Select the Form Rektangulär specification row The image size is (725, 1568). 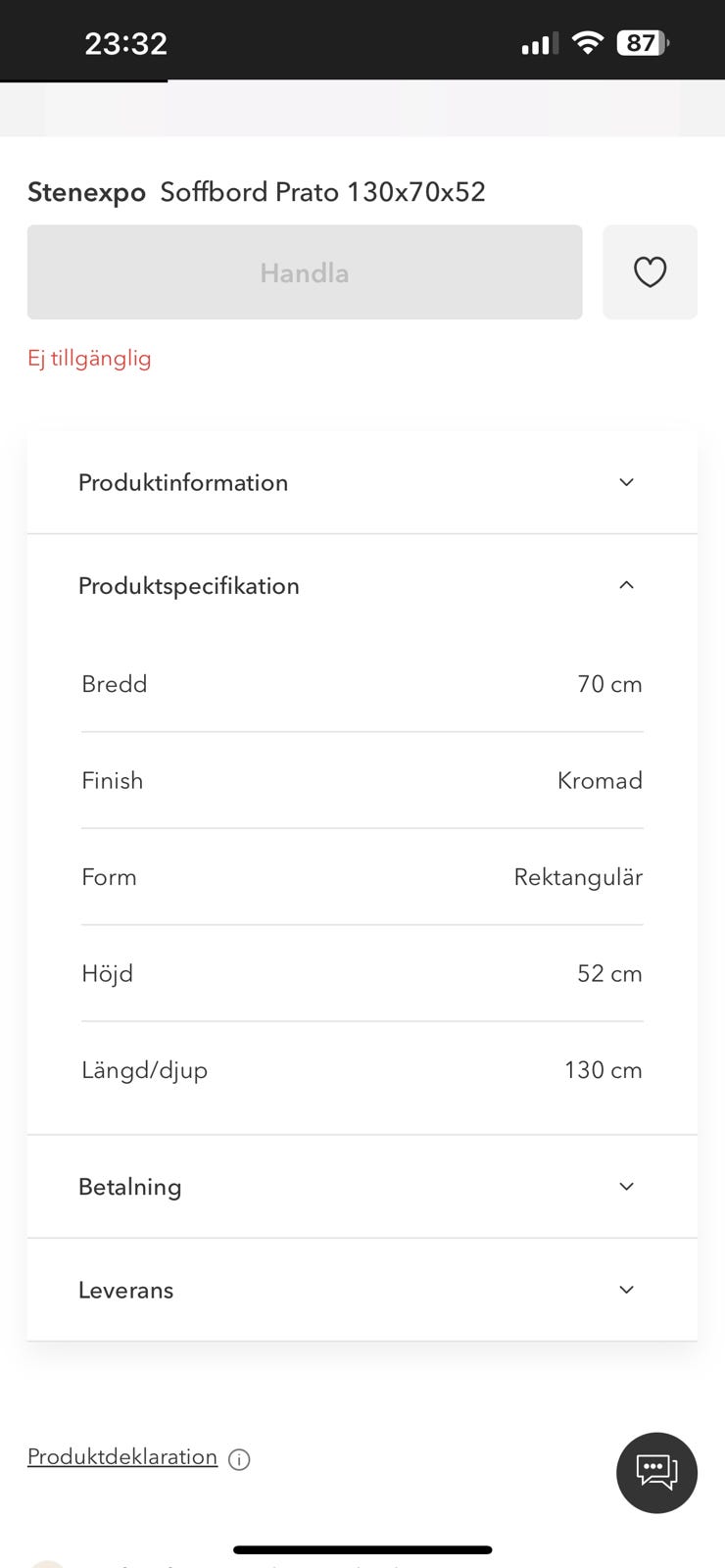(x=362, y=877)
